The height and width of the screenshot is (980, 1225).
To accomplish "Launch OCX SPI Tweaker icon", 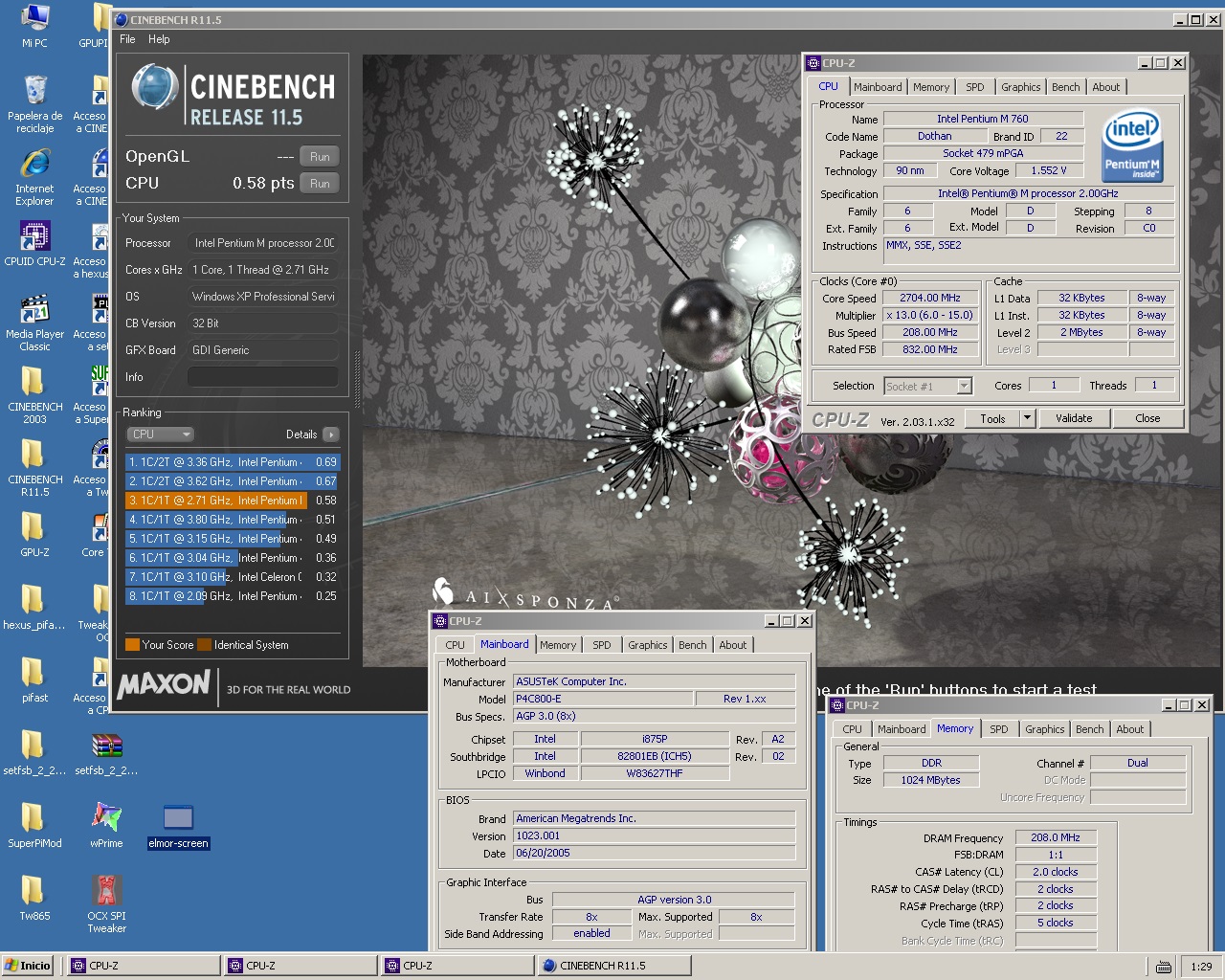I will (106, 903).
